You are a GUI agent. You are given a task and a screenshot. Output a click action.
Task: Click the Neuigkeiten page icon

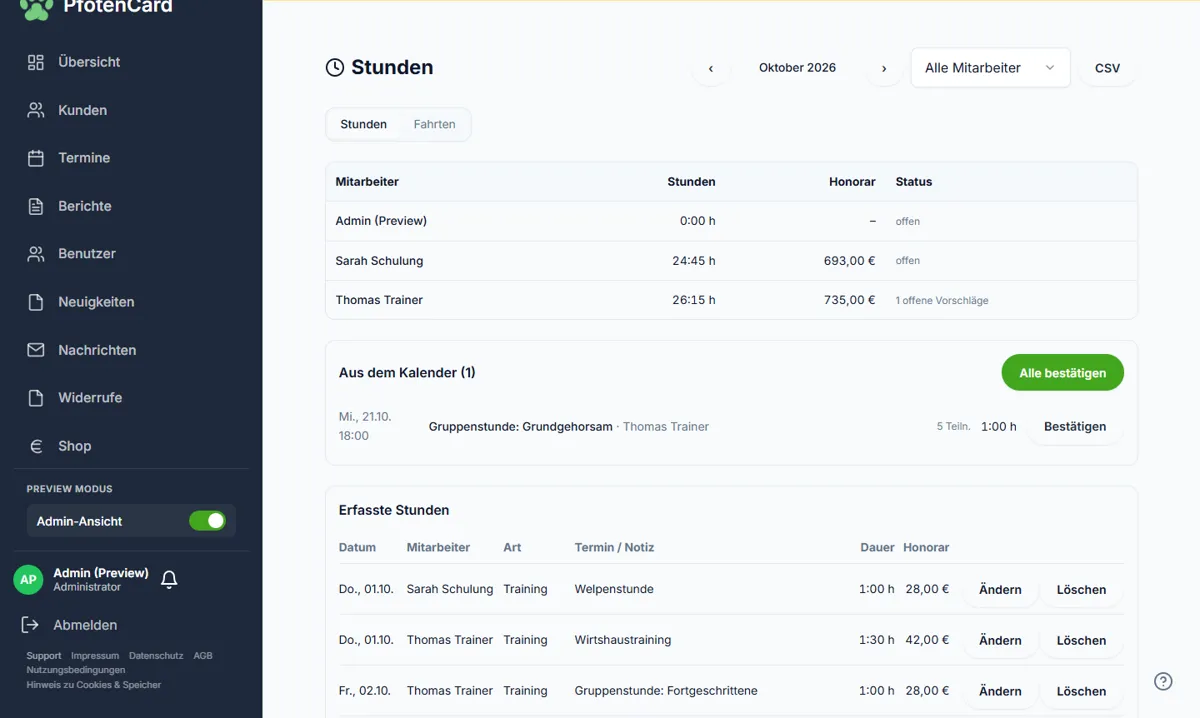[x=36, y=302]
